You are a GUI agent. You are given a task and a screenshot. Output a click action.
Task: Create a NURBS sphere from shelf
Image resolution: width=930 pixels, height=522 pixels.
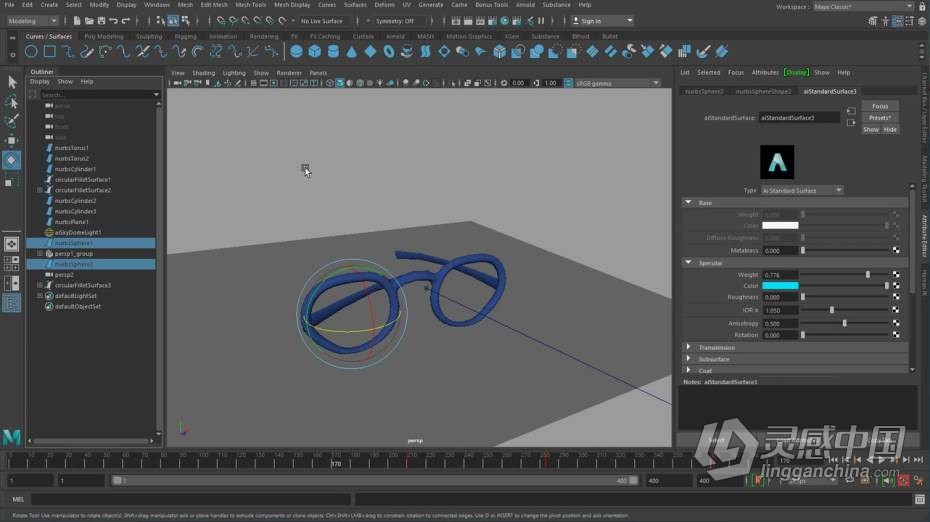296,52
